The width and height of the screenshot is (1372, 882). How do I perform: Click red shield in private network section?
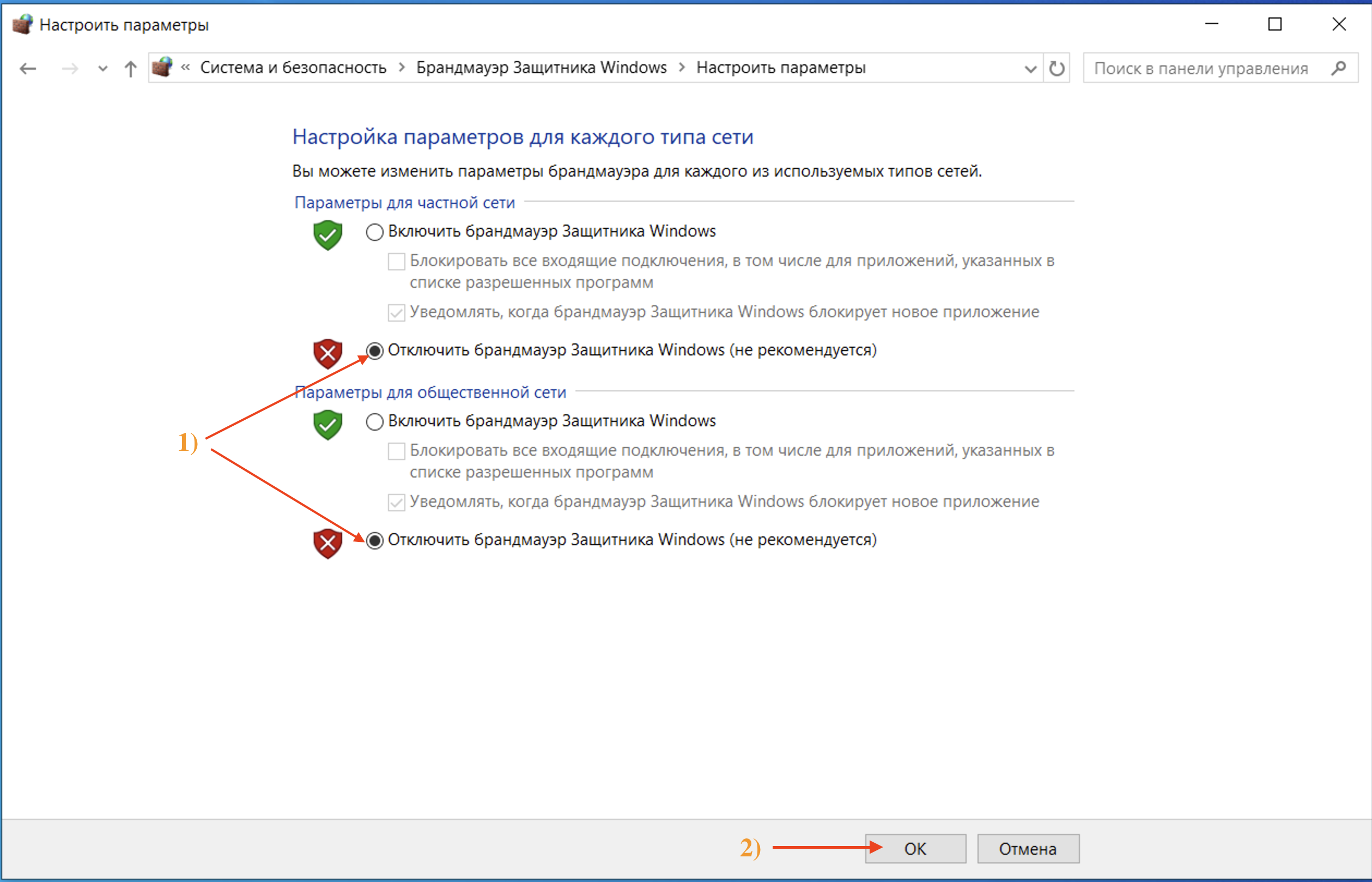(x=328, y=353)
